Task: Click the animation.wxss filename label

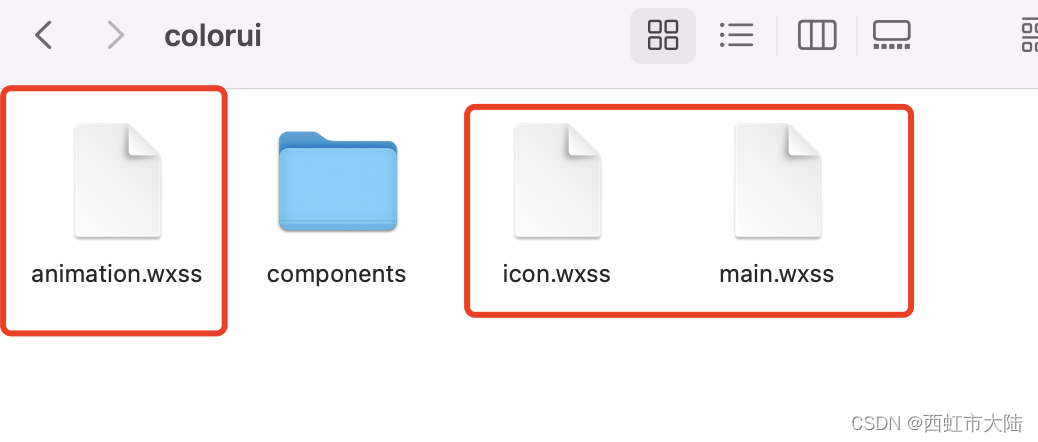Action: (x=117, y=273)
